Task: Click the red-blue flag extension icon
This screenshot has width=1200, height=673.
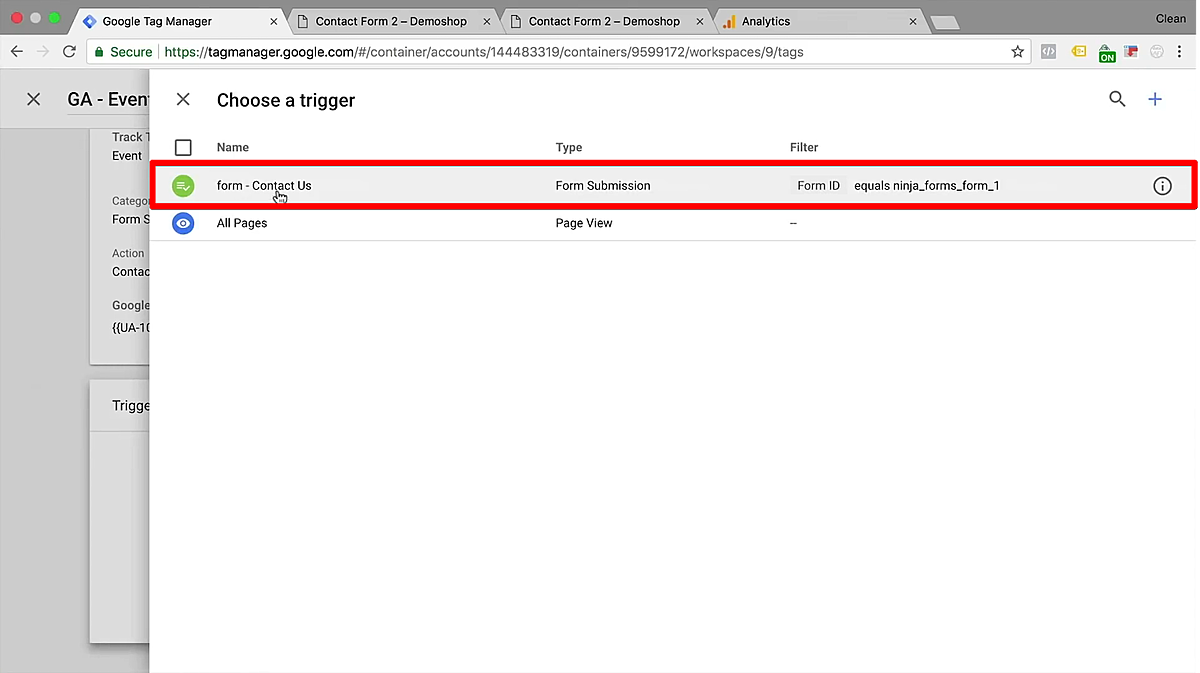Action: coord(1131,52)
